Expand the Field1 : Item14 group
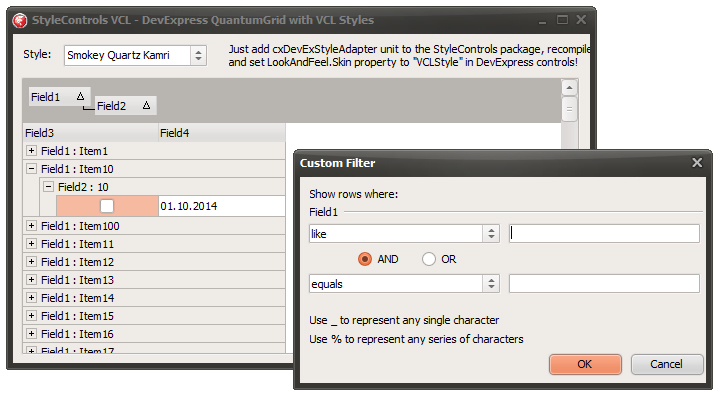The width and height of the screenshot is (721, 398). pos(31,297)
